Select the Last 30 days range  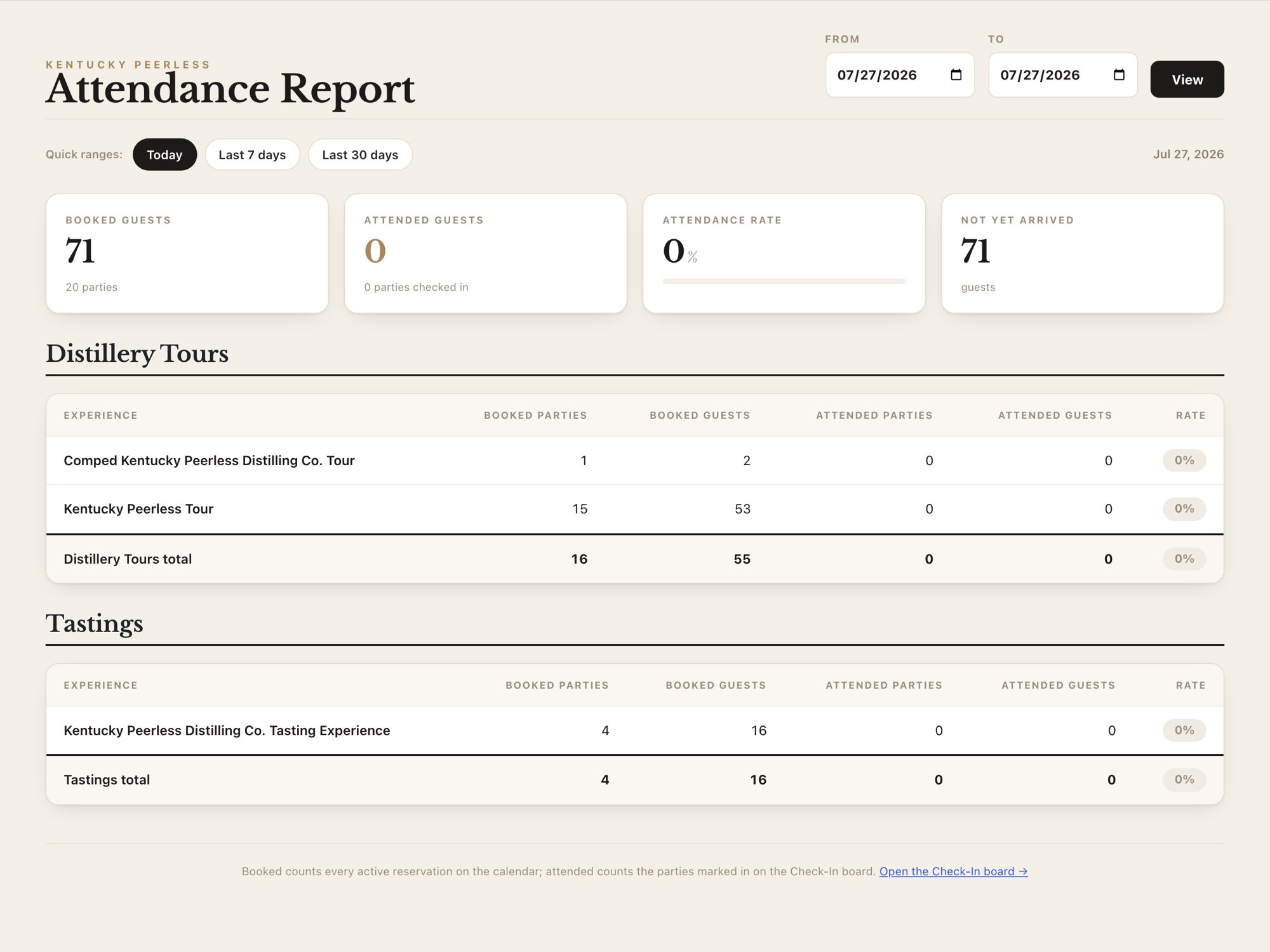coord(360,154)
